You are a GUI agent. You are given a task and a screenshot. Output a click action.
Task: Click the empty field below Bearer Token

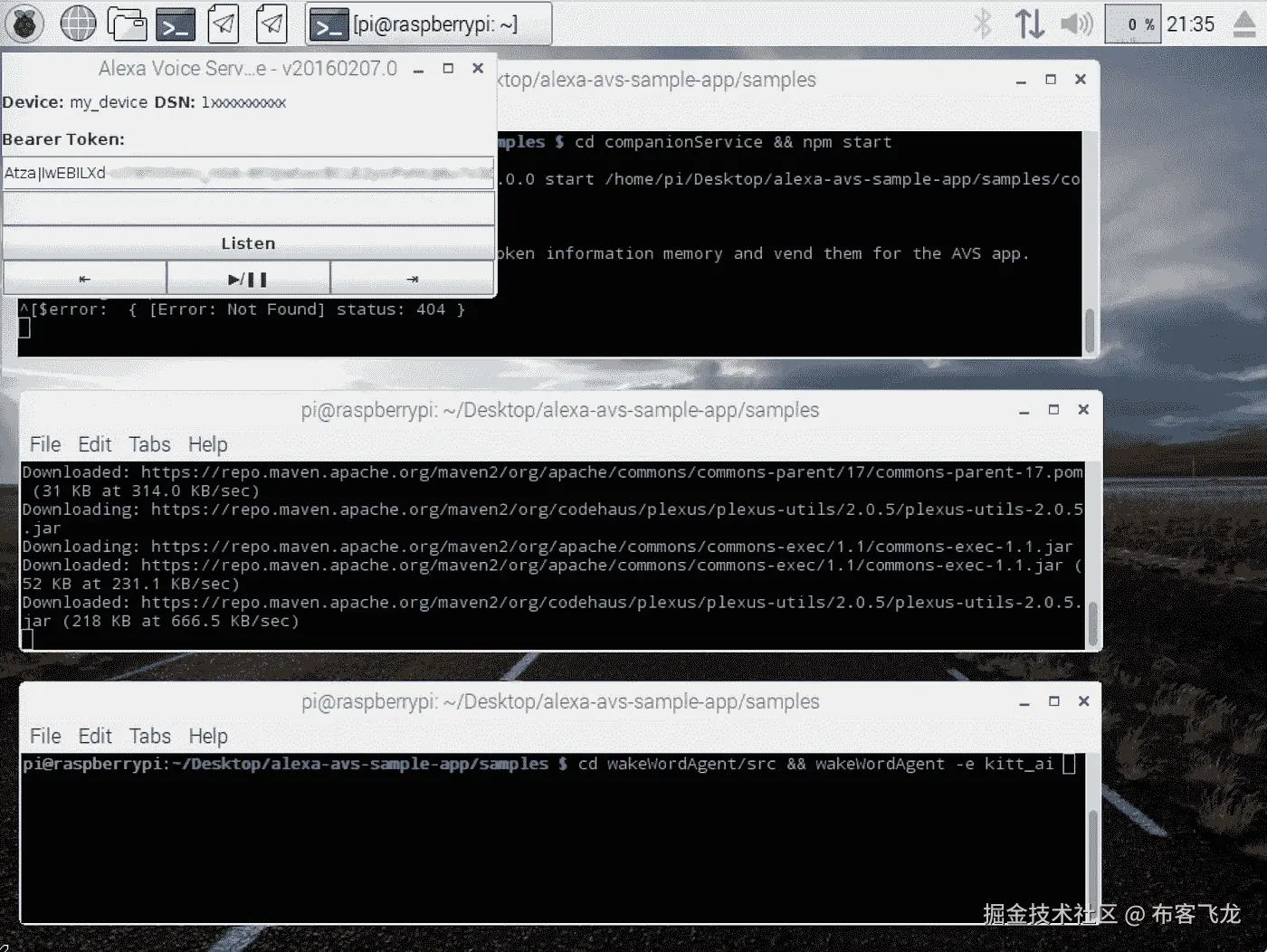[x=248, y=208]
